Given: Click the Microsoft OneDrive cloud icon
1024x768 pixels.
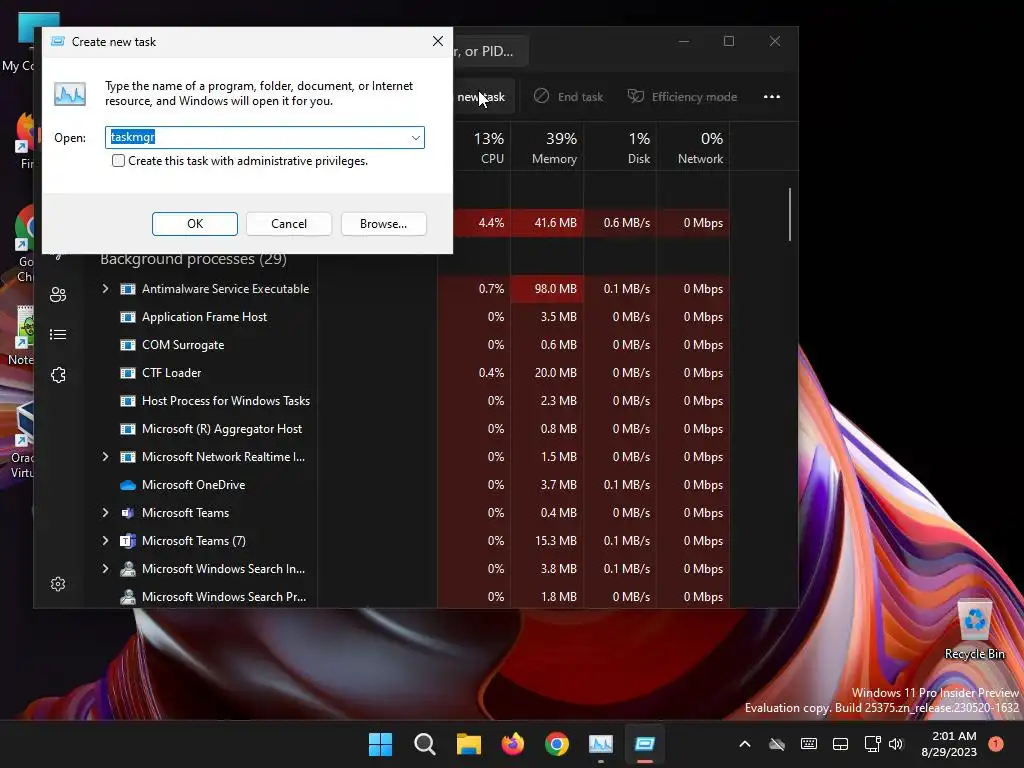Looking at the screenshot, I should pyautogui.click(x=128, y=485).
